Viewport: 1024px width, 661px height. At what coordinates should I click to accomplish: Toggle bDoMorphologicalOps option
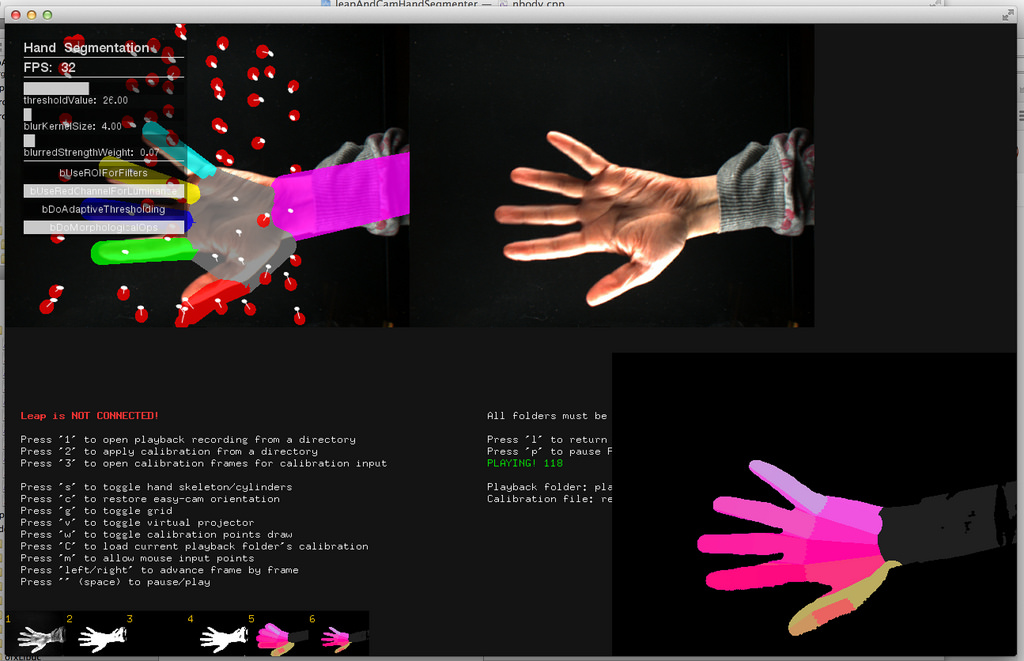(104, 227)
